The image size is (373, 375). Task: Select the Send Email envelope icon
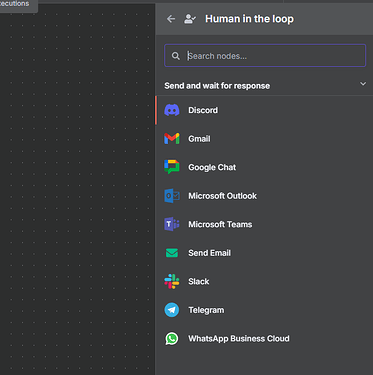click(172, 253)
